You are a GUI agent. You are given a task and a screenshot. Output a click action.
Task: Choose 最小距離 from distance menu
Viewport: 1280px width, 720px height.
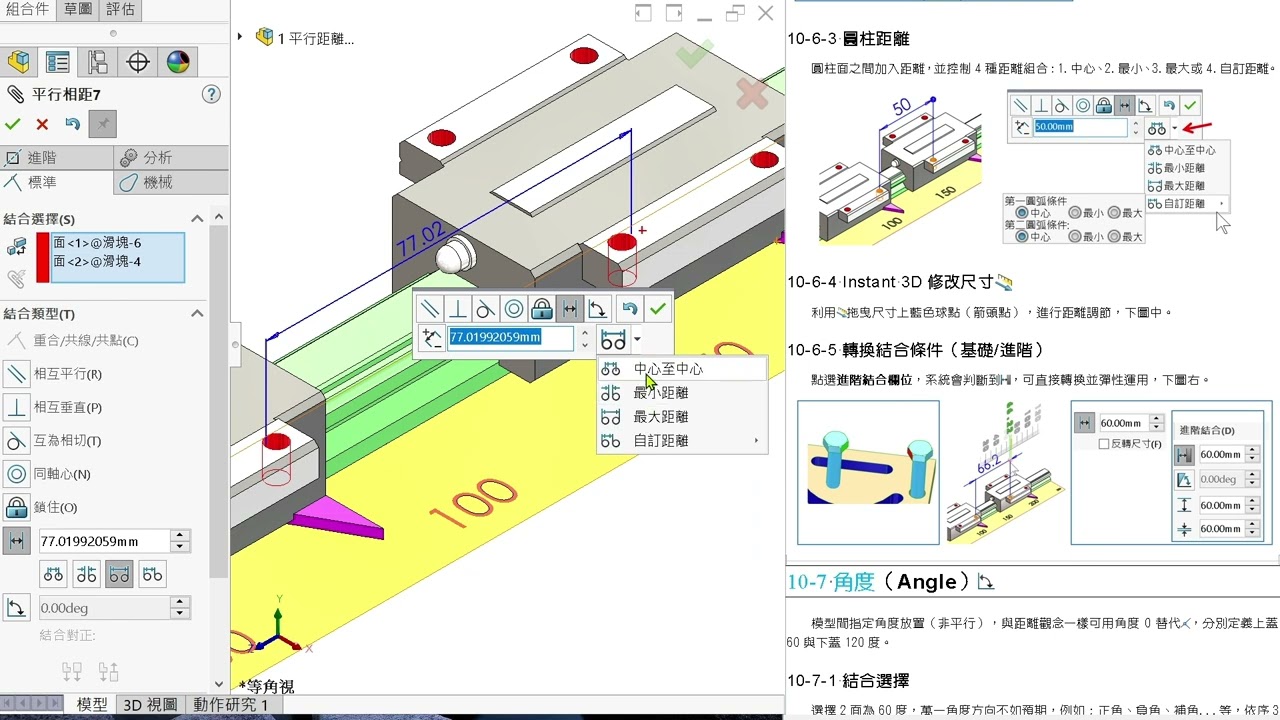pos(682,393)
